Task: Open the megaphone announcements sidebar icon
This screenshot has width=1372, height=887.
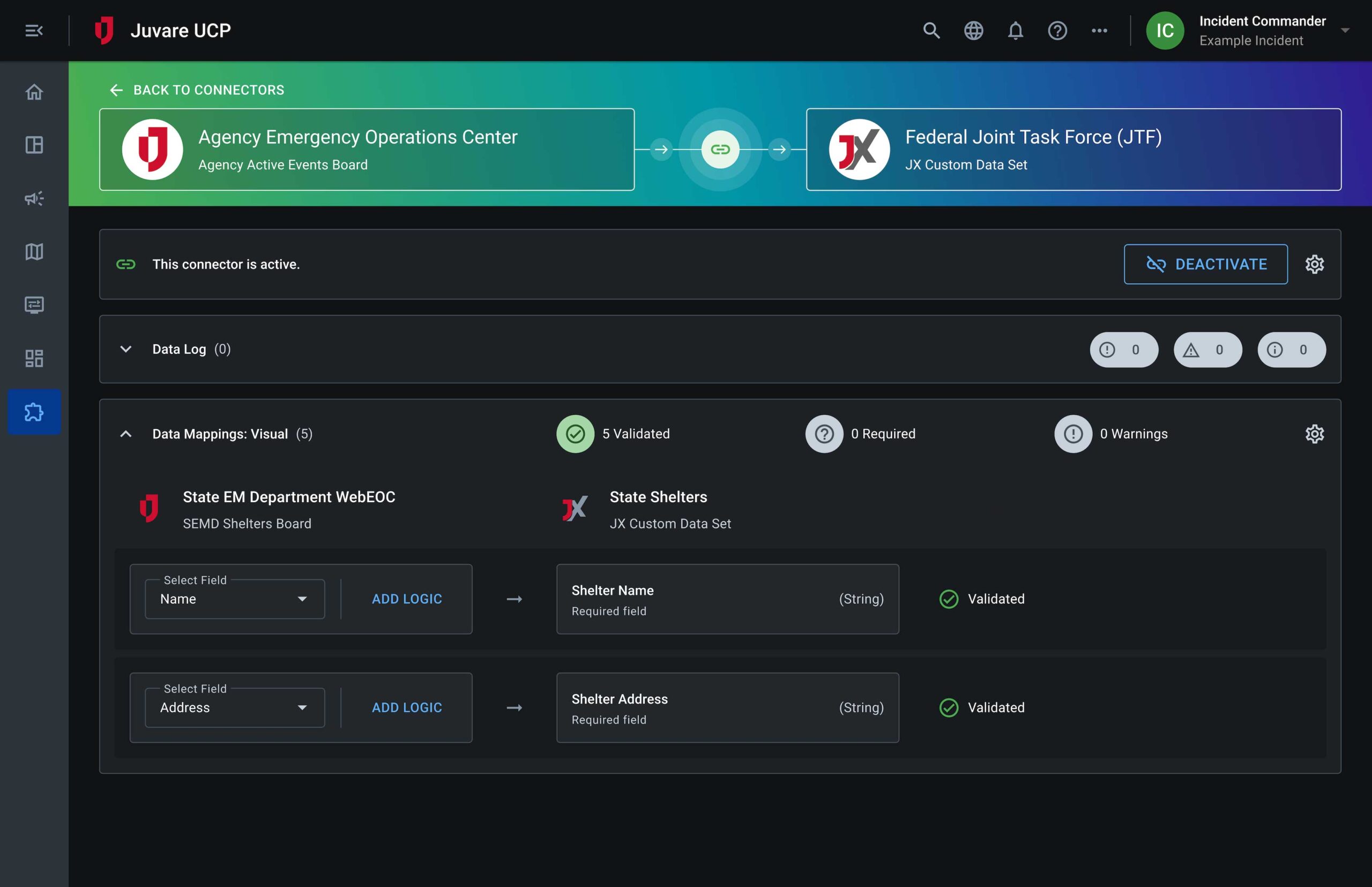Action: tap(34, 199)
